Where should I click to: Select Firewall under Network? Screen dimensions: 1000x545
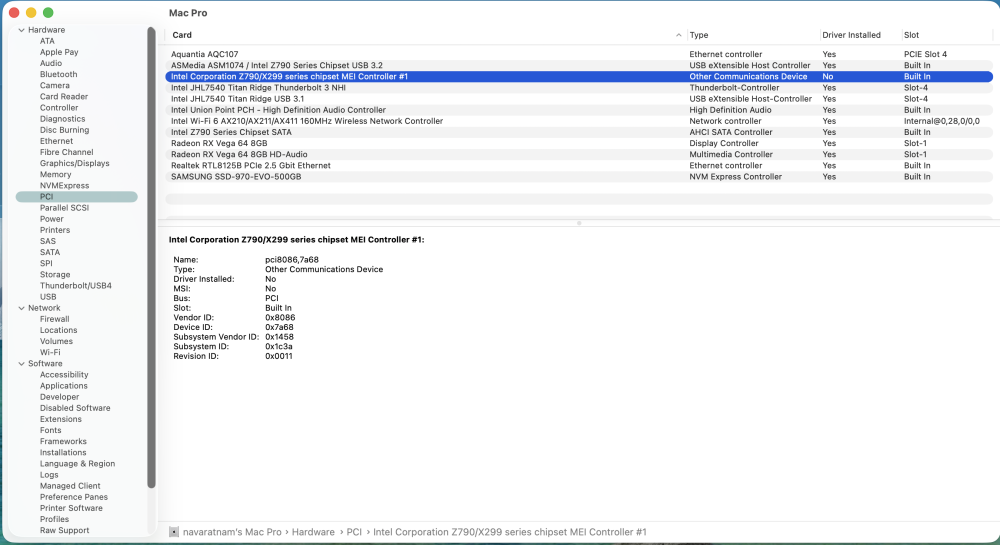click(x=55, y=319)
